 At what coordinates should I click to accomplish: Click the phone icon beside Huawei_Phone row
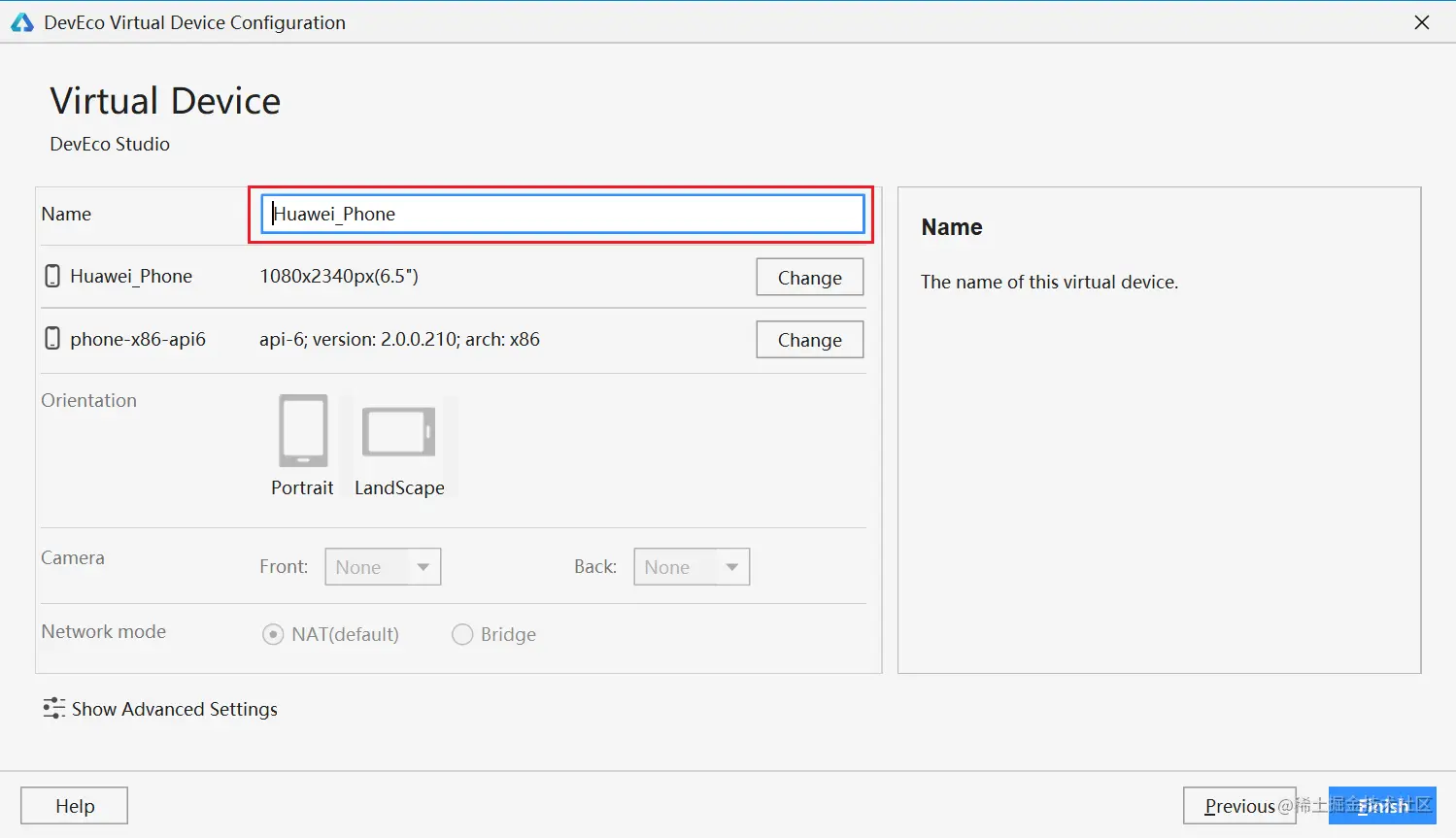point(53,276)
